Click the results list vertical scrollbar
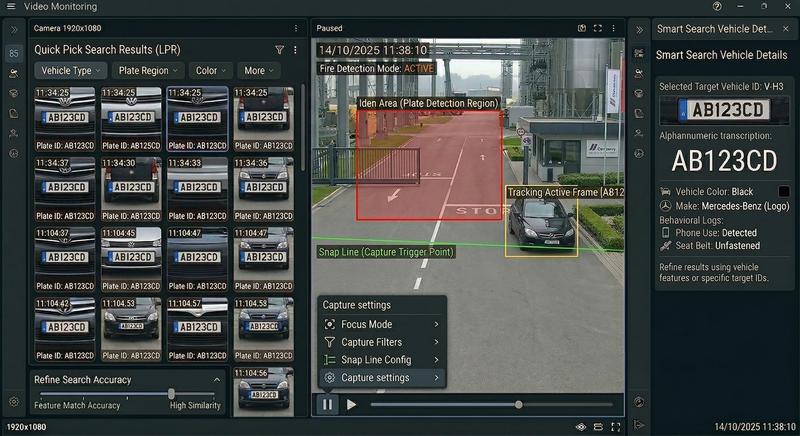Image resolution: width=800 pixels, height=436 pixels. pos(304,127)
